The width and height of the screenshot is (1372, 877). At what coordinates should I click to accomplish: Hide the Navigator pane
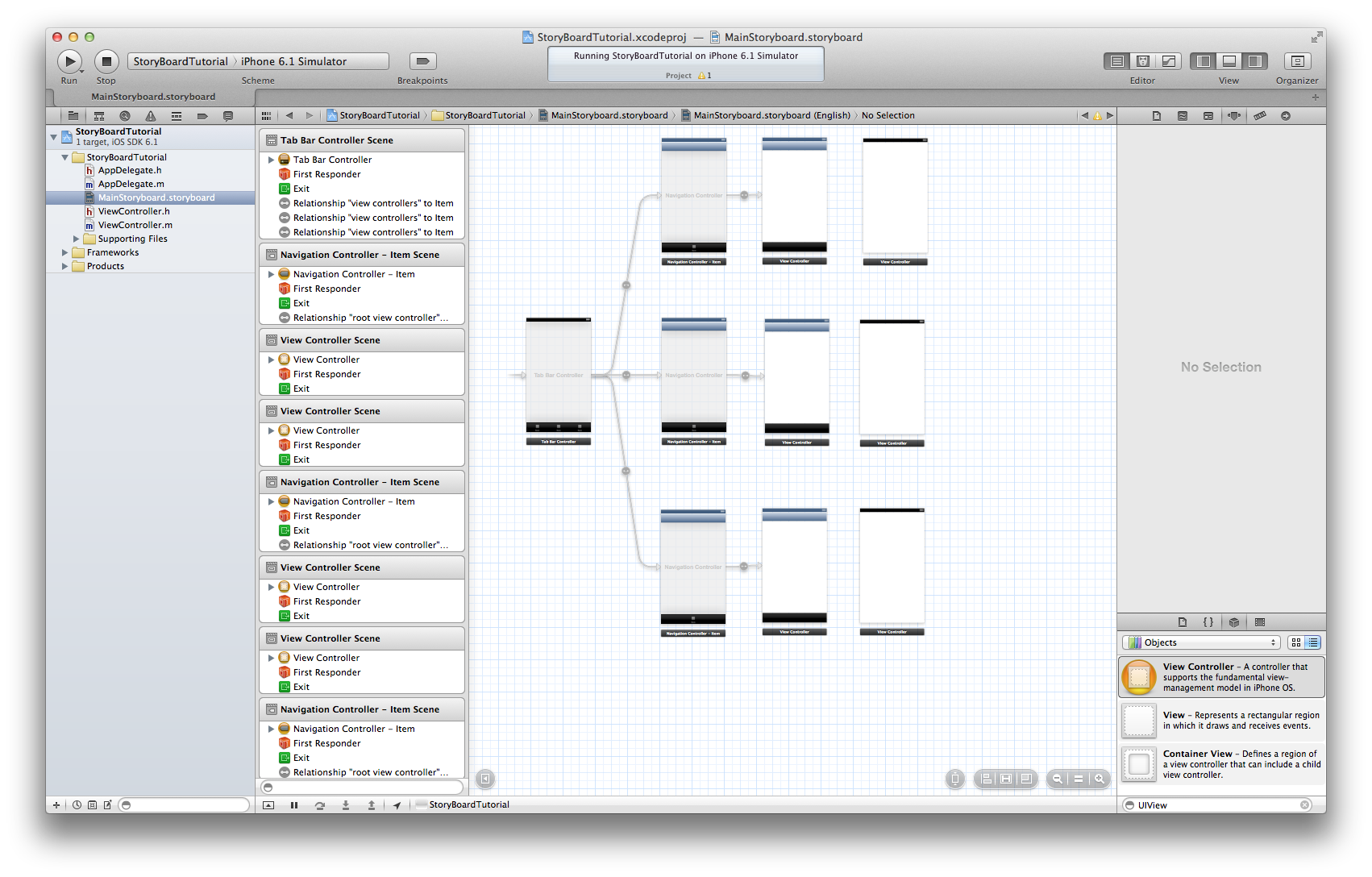(x=1204, y=61)
